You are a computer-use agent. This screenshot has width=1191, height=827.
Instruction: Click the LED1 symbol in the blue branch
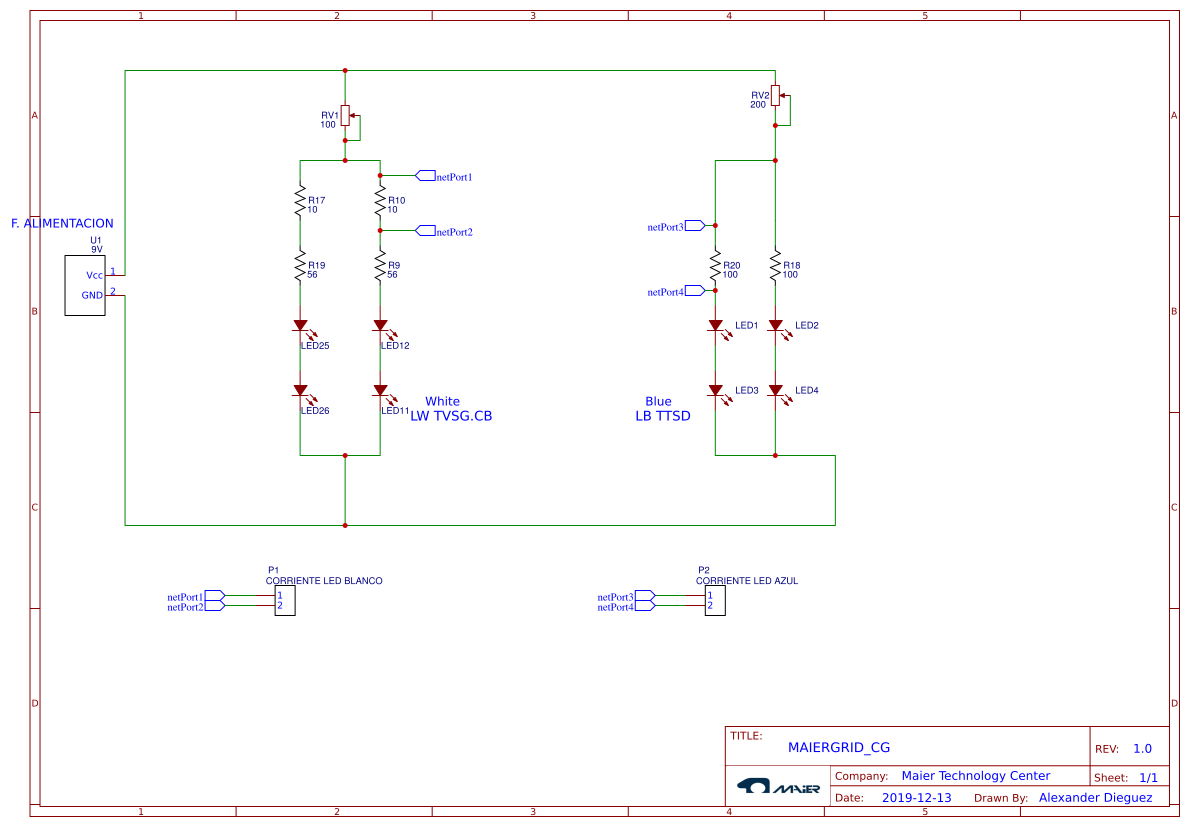[716, 325]
